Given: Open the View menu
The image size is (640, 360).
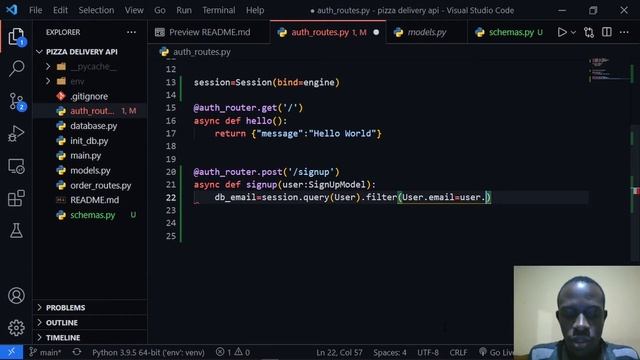Looking at the screenshot, I should pos(134,10).
